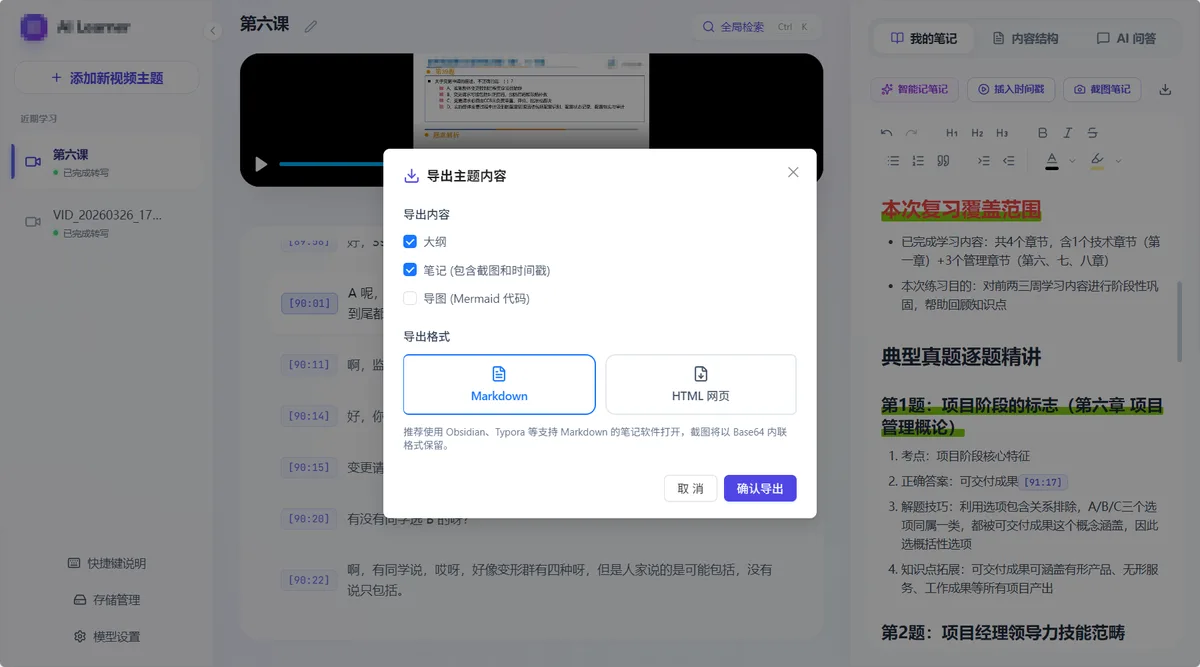
Task: Click 插入时间戳 button
Action: tap(1010, 89)
